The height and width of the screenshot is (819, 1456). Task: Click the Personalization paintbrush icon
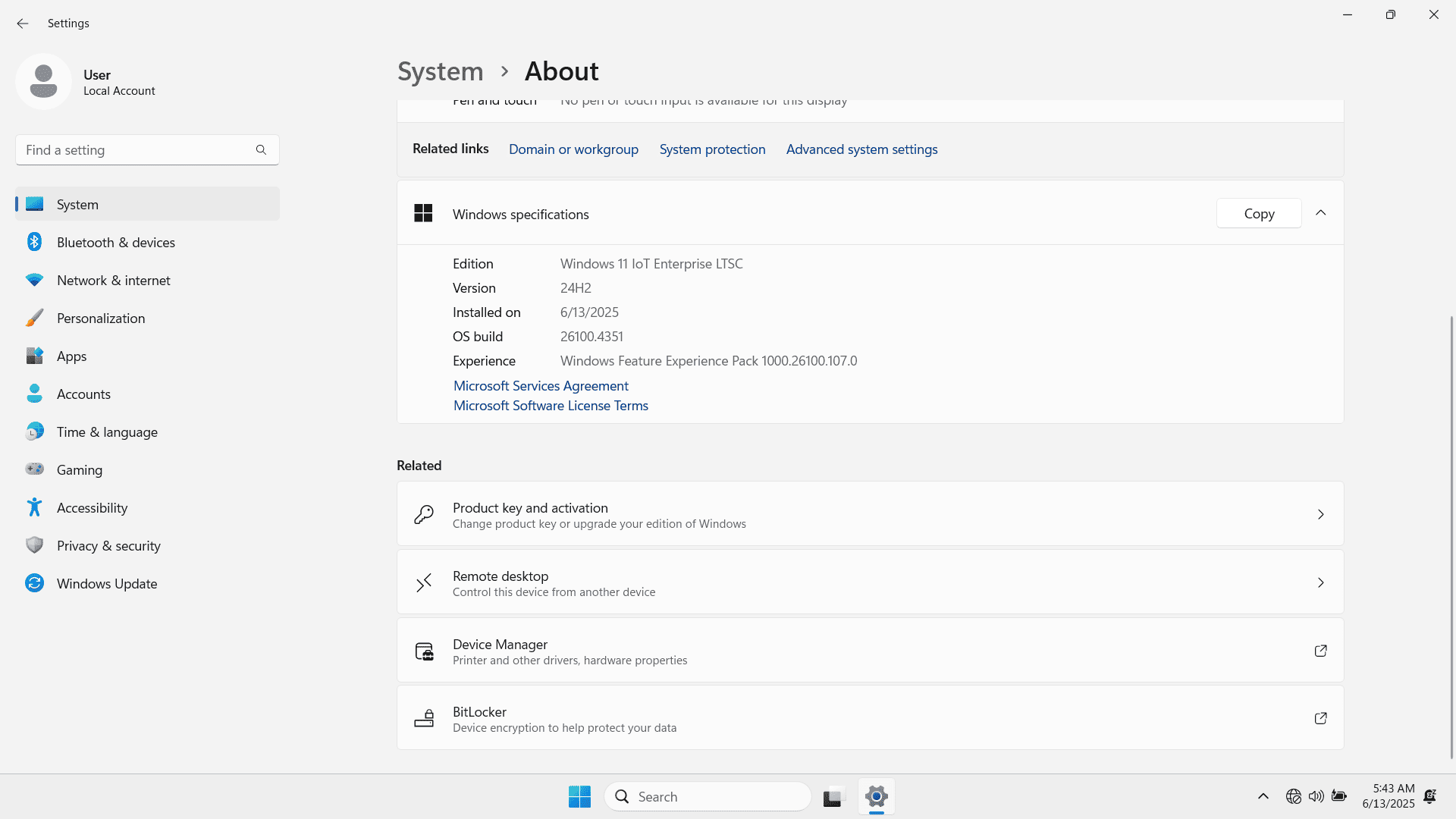click(34, 318)
